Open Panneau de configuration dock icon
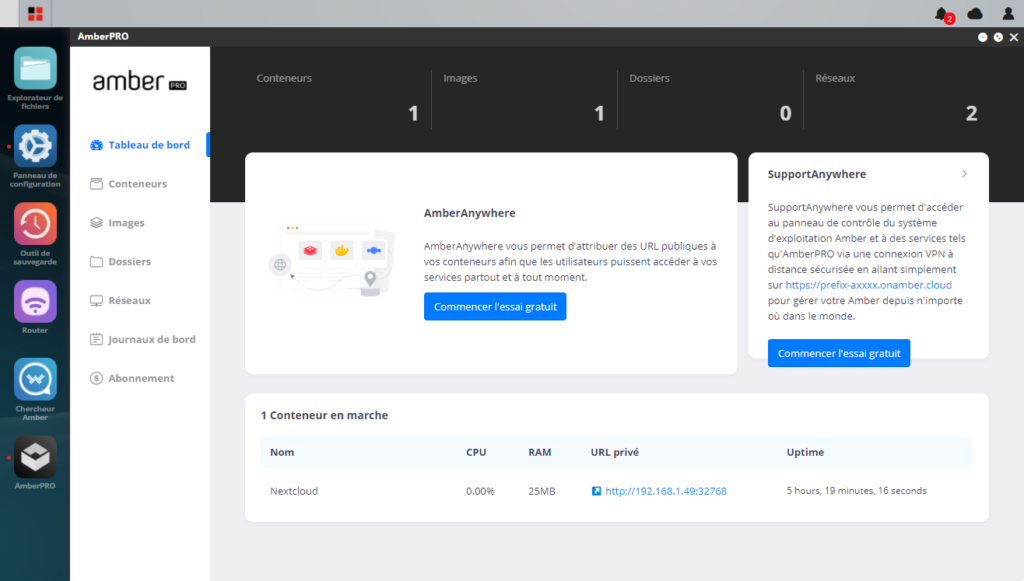Screen dimensions: 1024x581 point(35,147)
